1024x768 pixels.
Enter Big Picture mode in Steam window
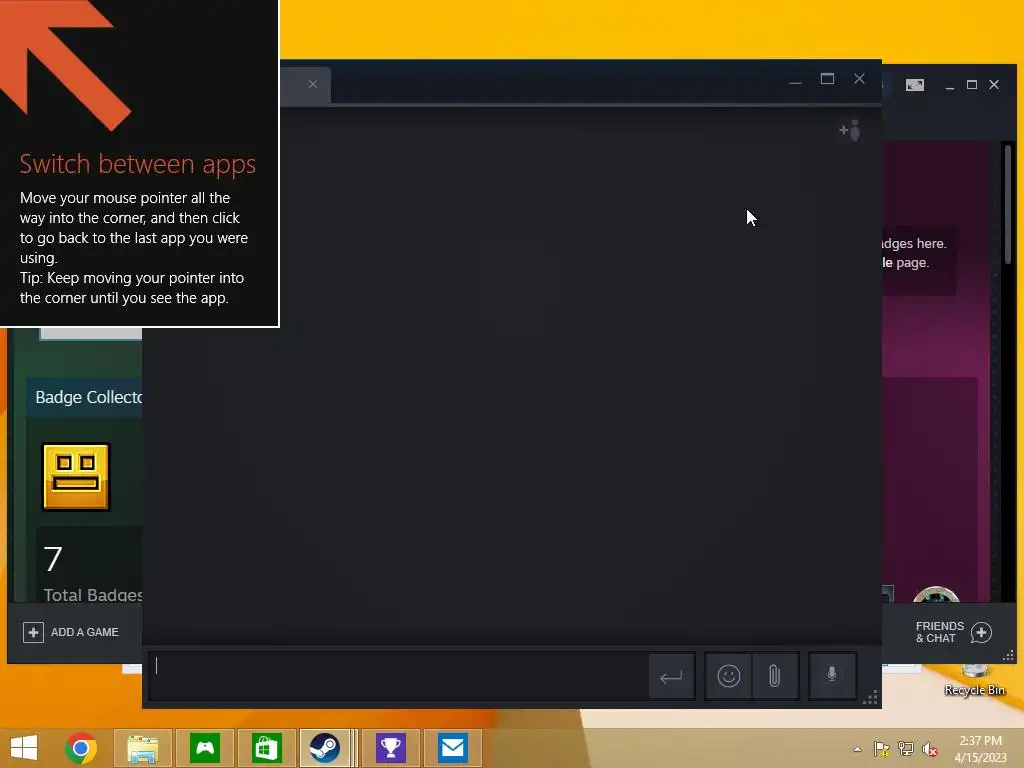[914, 85]
